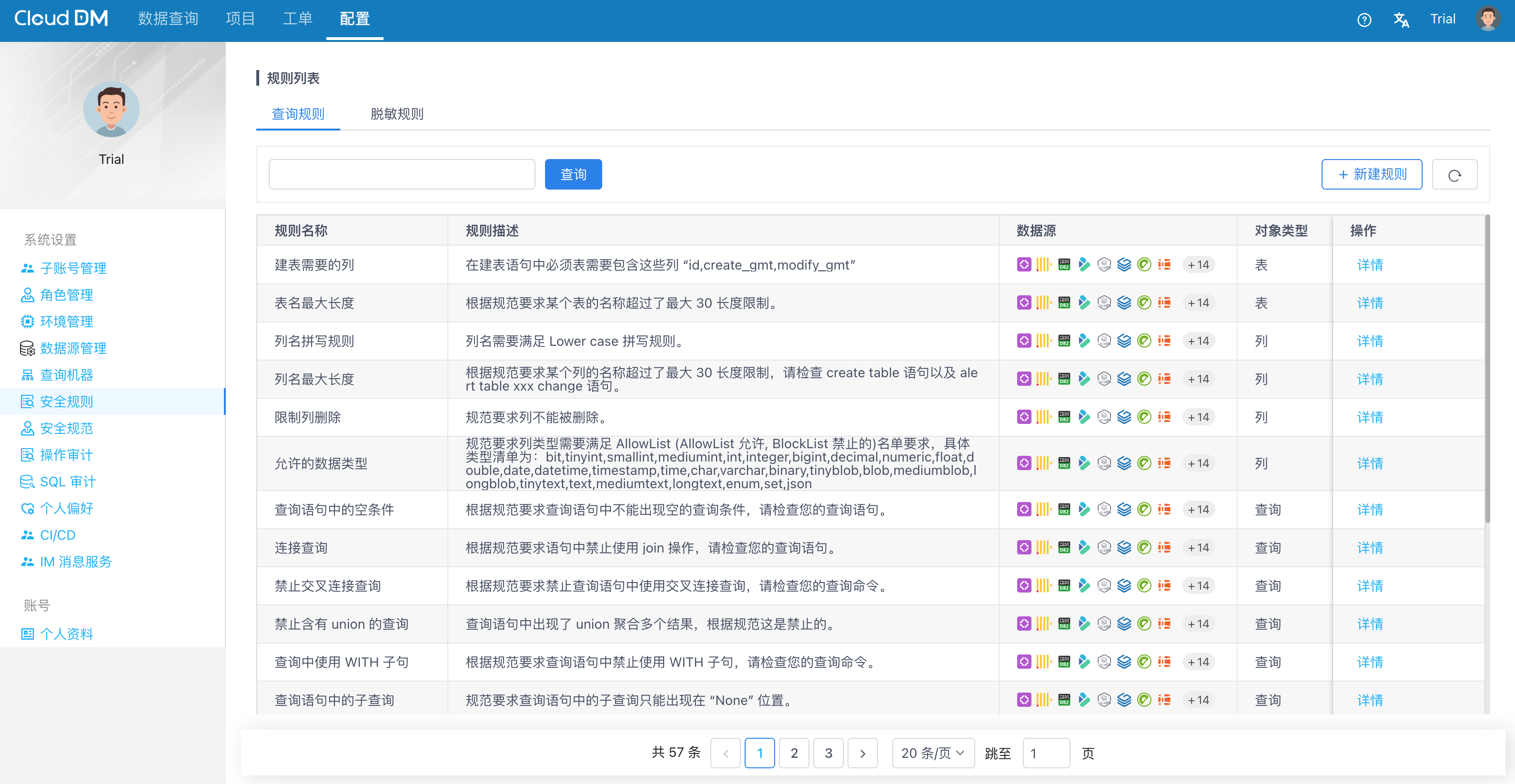Click the 安全规范 sidebar icon
Image resolution: width=1515 pixels, height=784 pixels.
27,428
